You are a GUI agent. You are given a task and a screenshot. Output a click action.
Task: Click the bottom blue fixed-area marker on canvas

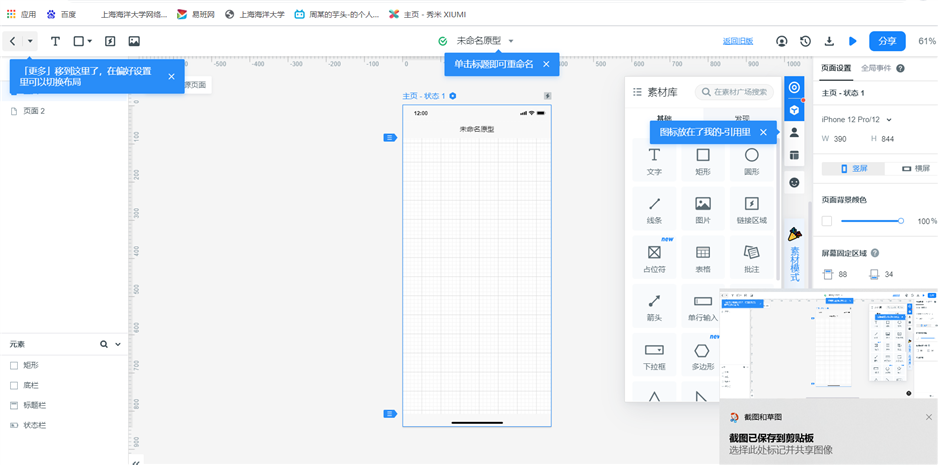tap(390, 414)
